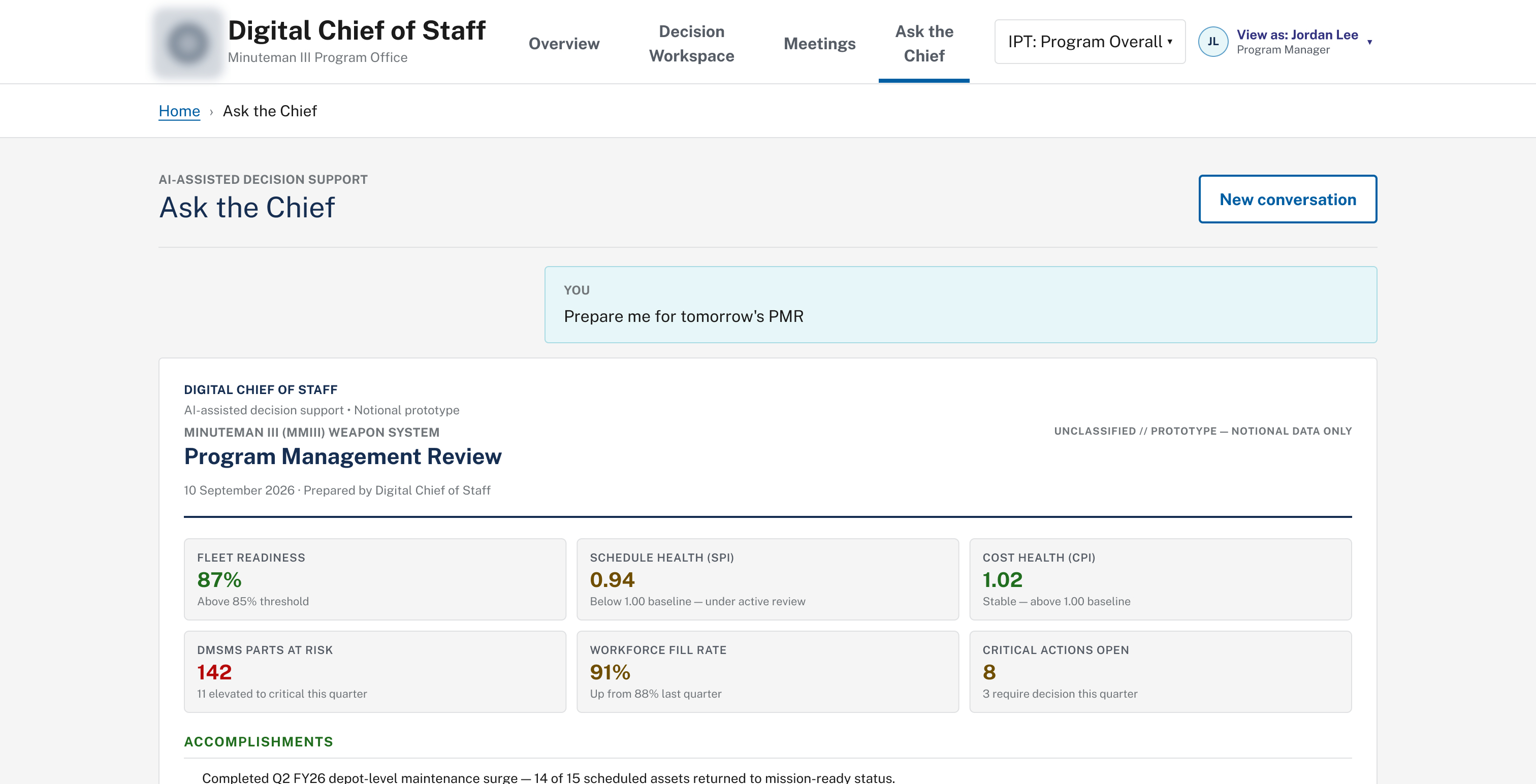Screen dimensions: 1536x784
Task: Click the 'Program Manager' role label
Action: tap(1283, 49)
